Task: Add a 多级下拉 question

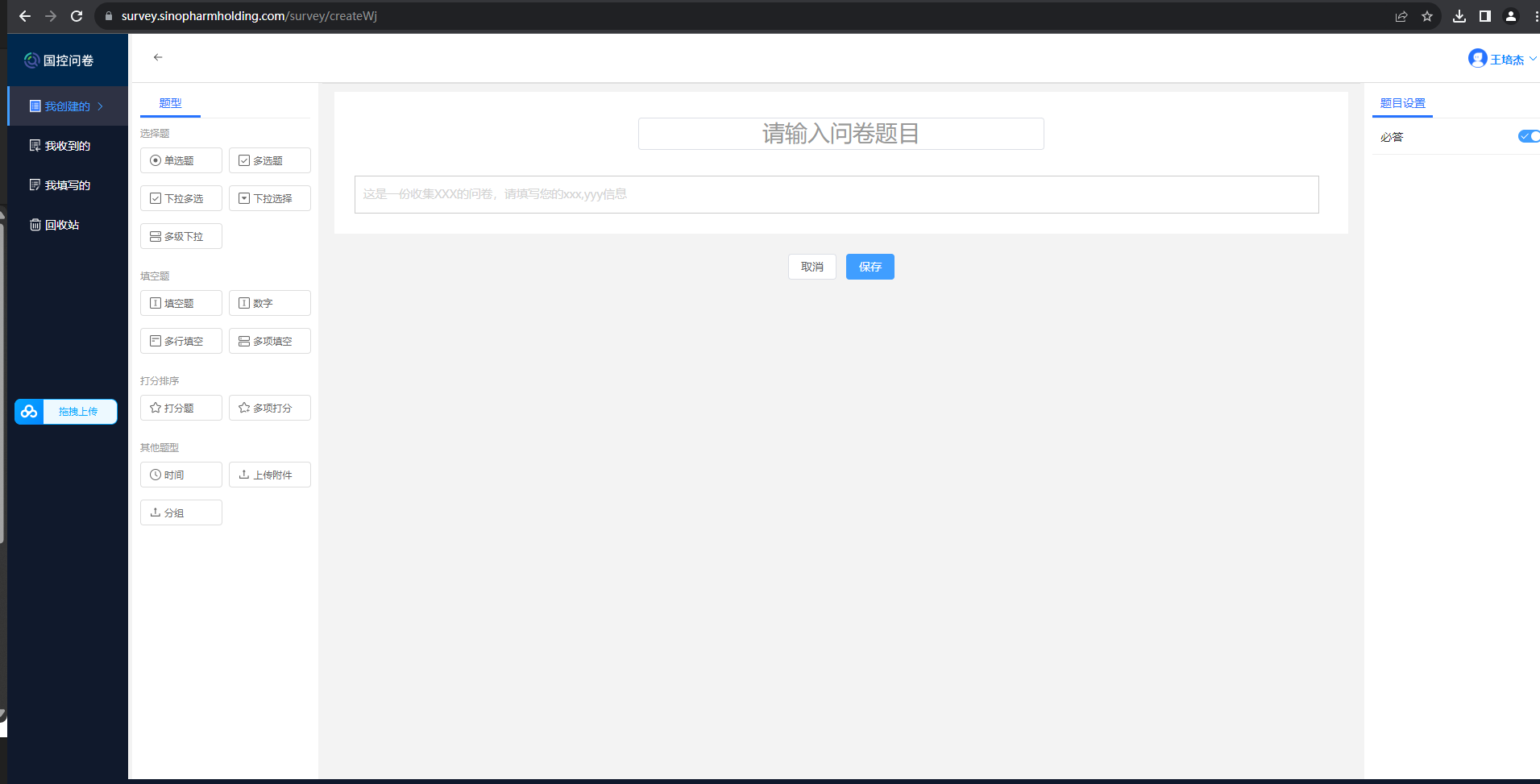Action: pos(181,236)
